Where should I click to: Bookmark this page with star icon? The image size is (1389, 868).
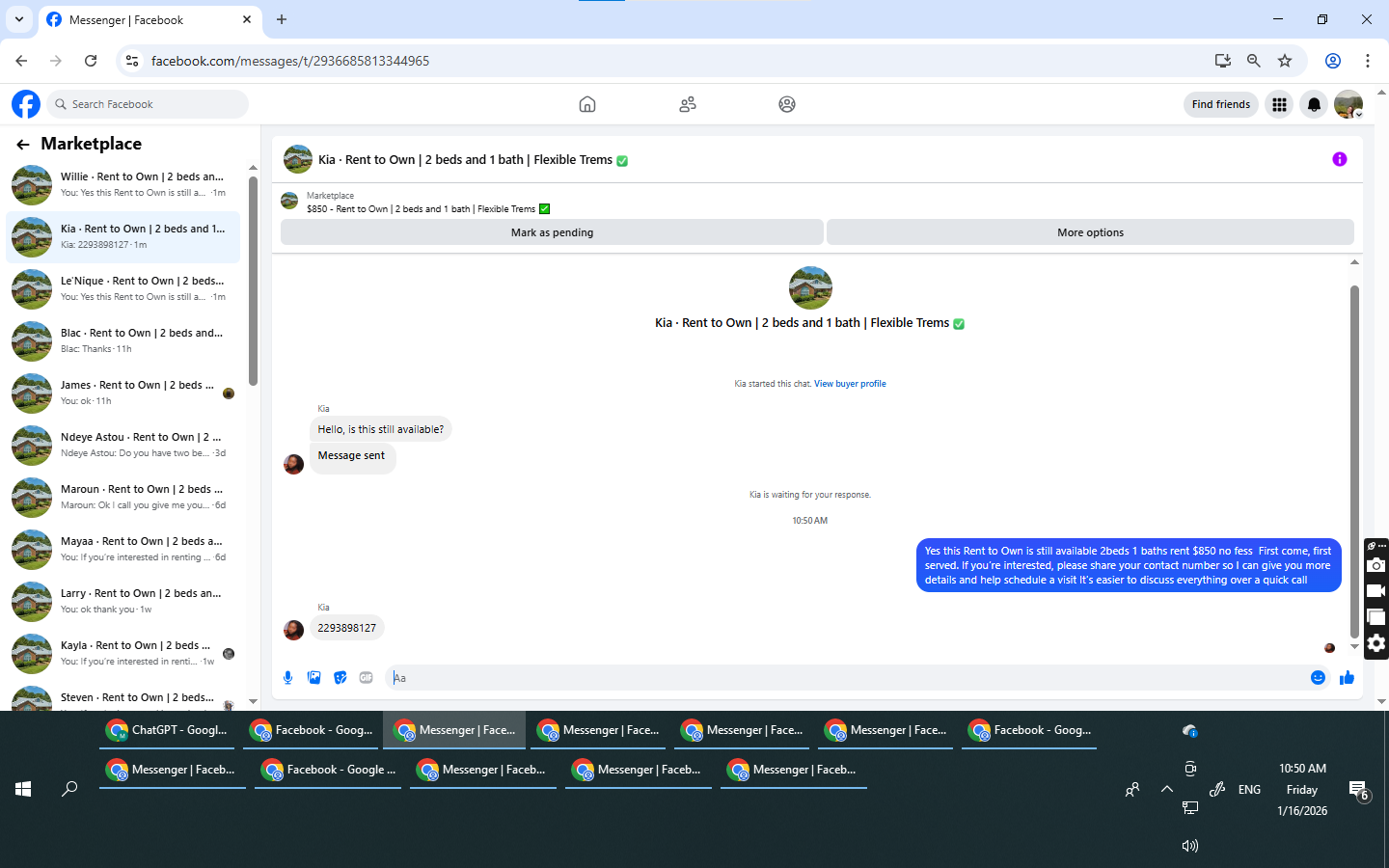pos(1285,61)
